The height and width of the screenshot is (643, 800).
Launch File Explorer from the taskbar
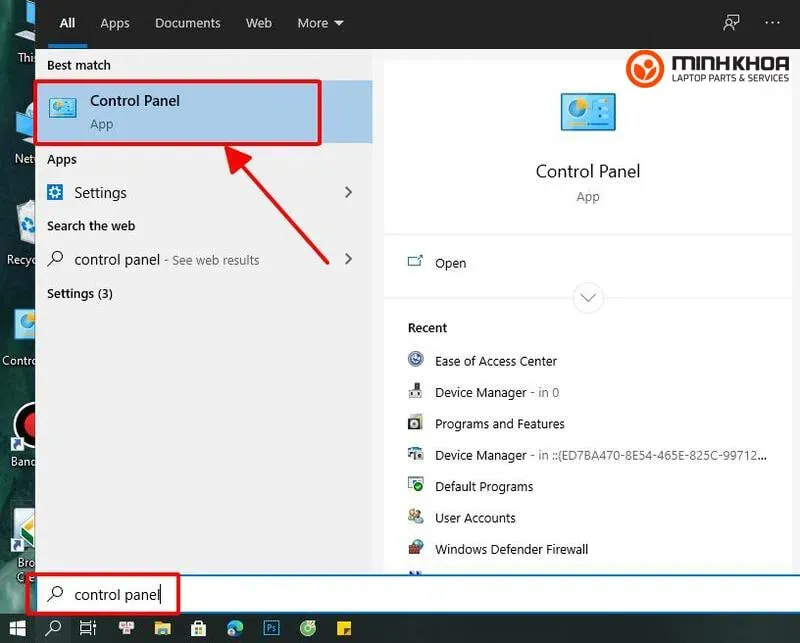point(160,628)
